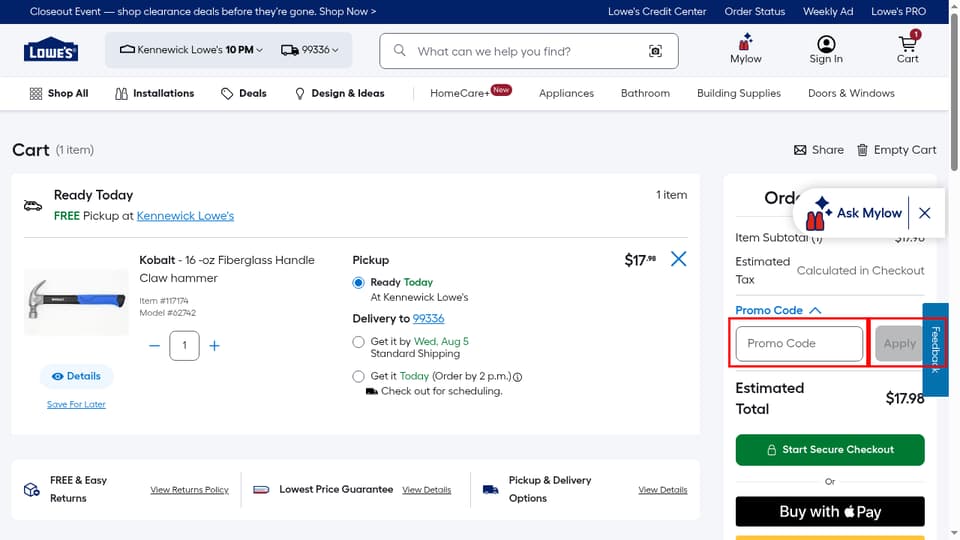View Pickup & Delivery Options details
This screenshot has height=540, width=960.
click(662, 490)
